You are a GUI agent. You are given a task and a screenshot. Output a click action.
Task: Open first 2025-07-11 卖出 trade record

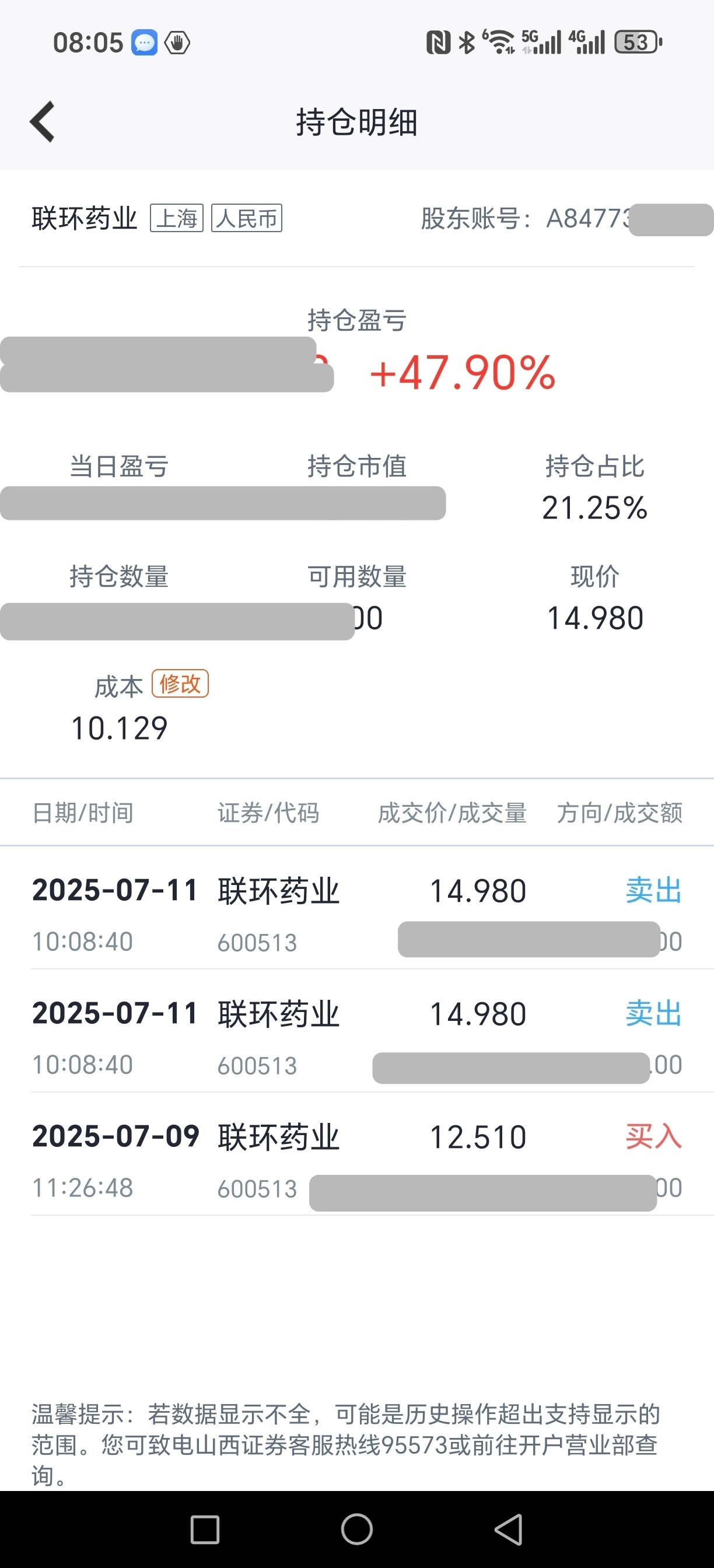(356, 908)
